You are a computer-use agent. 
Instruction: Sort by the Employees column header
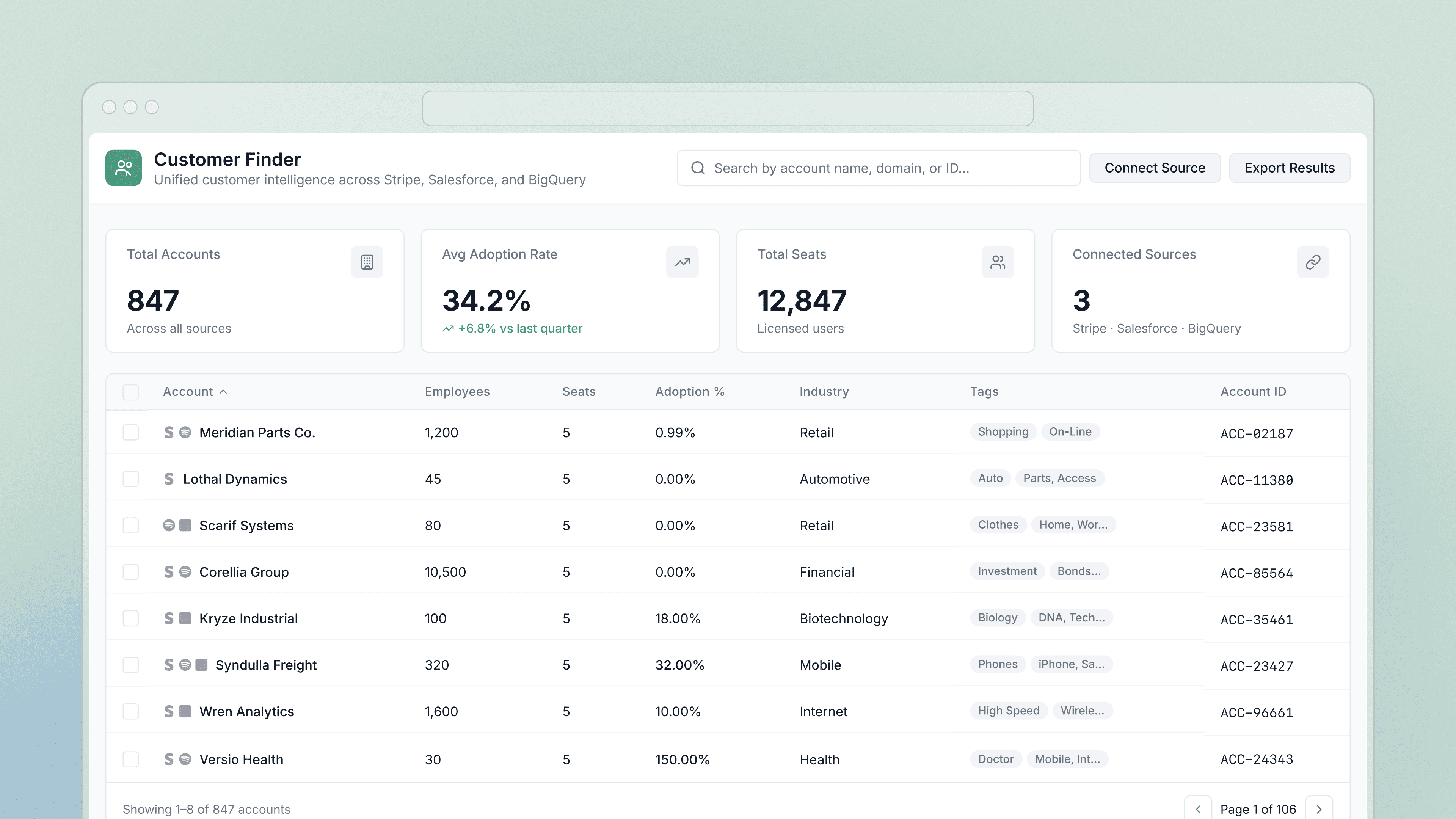(457, 392)
